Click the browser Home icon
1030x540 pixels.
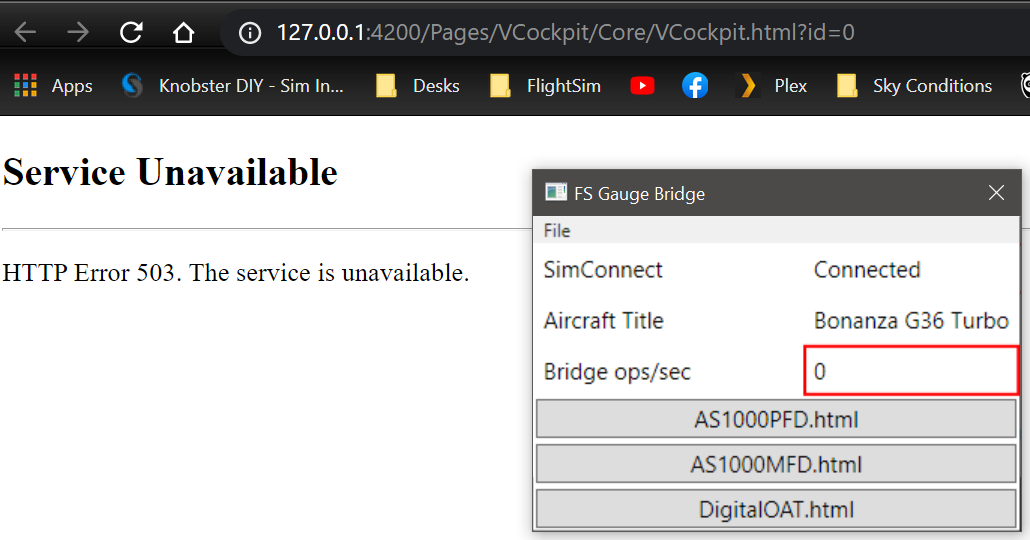point(183,32)
